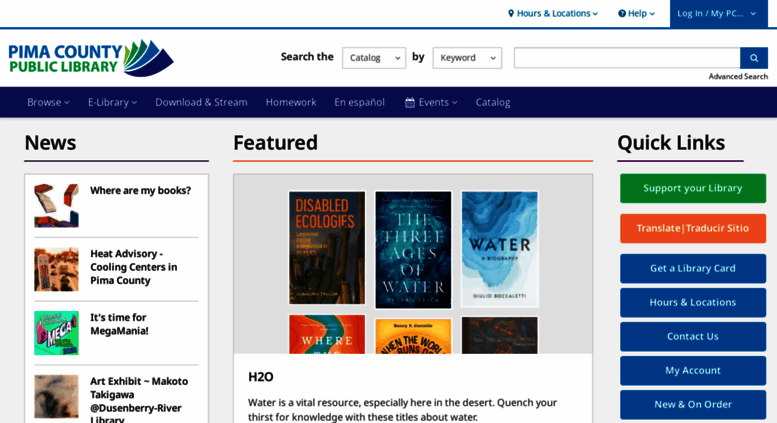
Task: Click the MegaMania news thumbnail image
Action: (x=56, y=332)
